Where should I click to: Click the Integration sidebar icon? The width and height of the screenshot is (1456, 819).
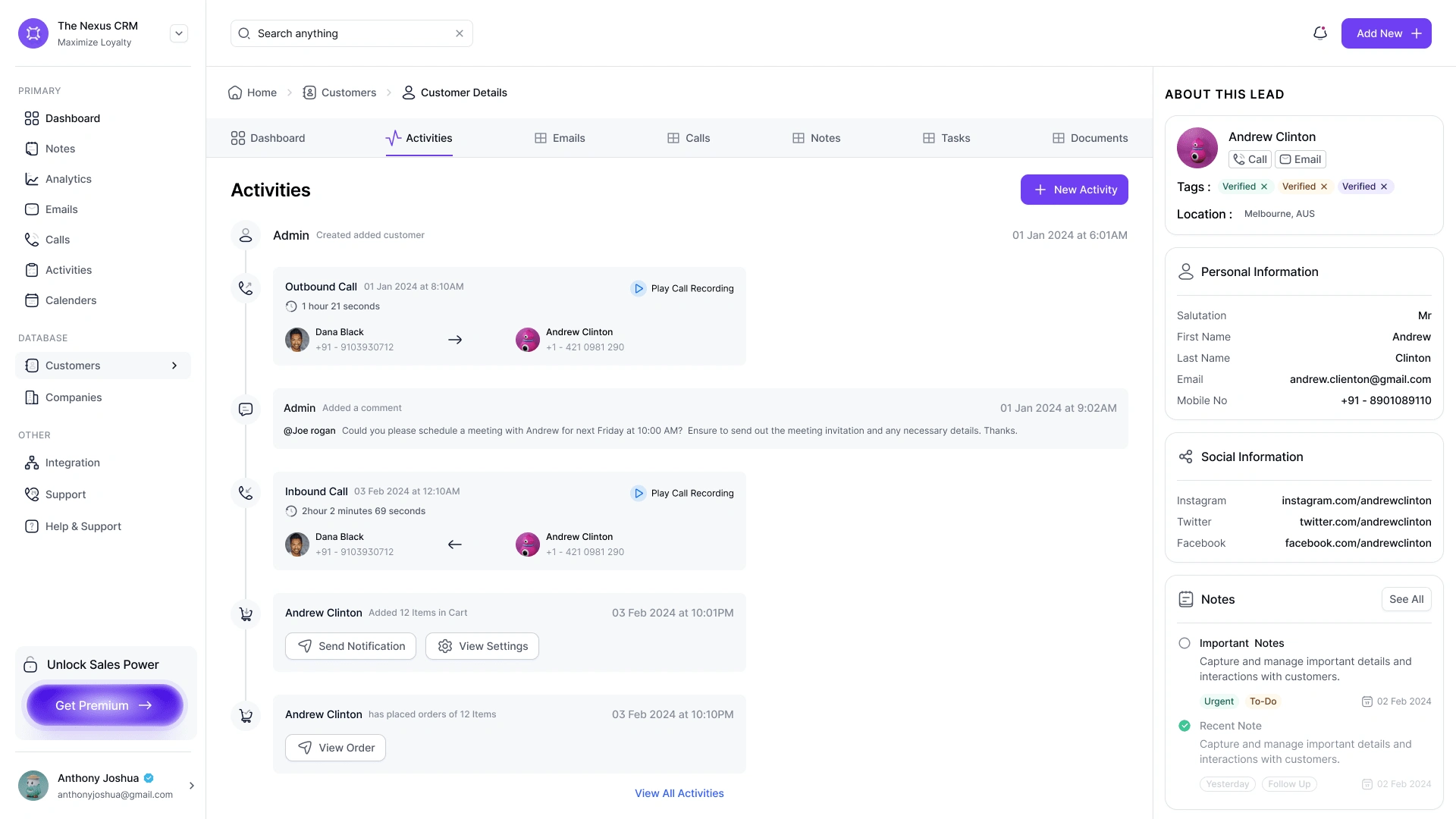tap(32, 462)
